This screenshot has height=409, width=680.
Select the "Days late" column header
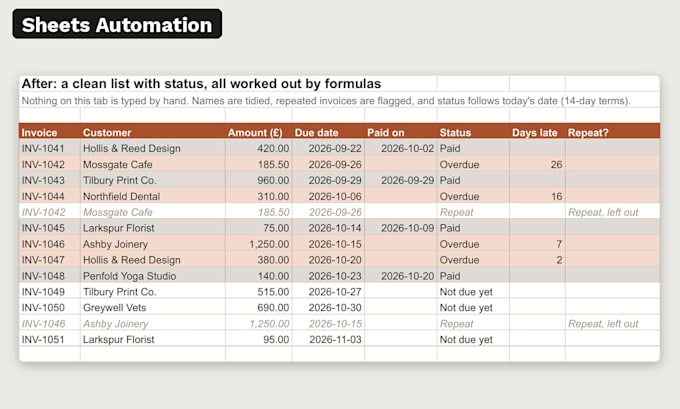(x=535, y=133)
